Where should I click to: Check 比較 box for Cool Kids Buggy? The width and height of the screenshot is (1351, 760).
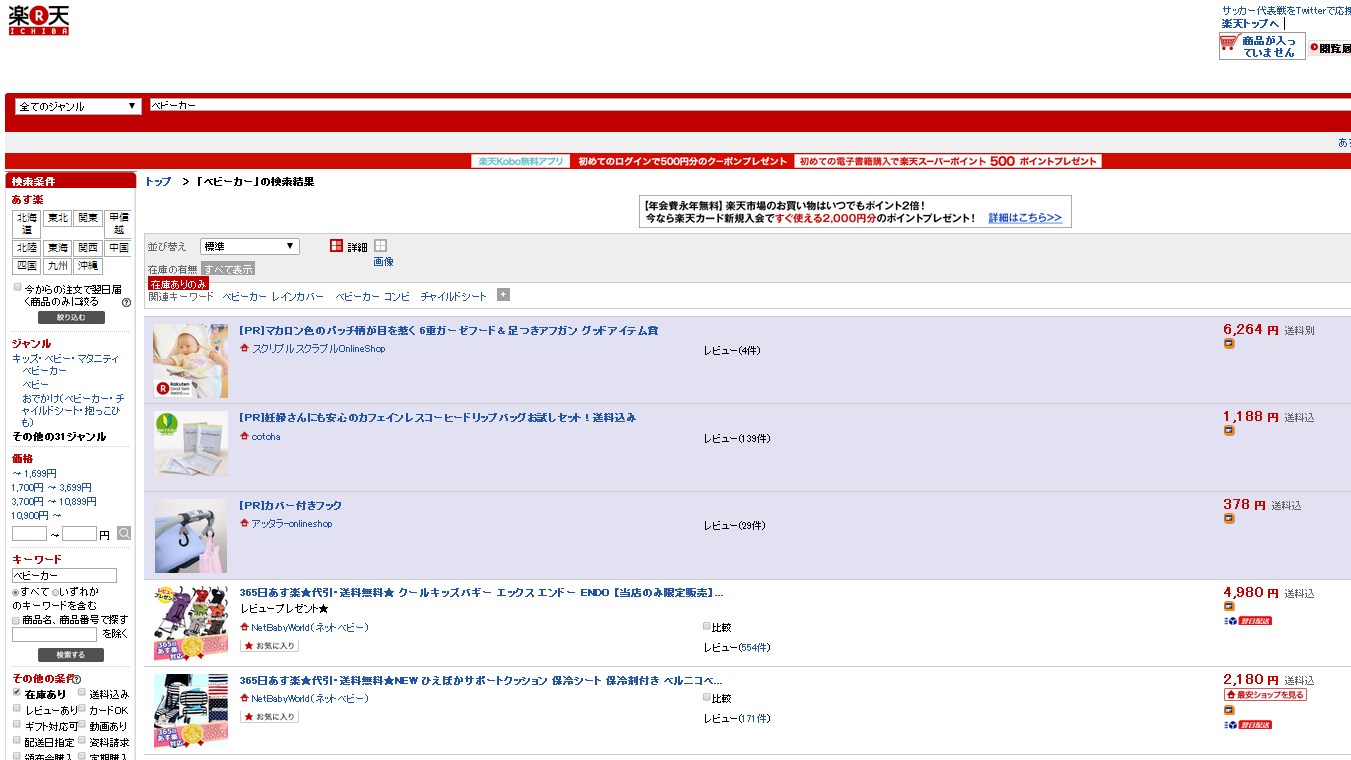coord(706,626)
